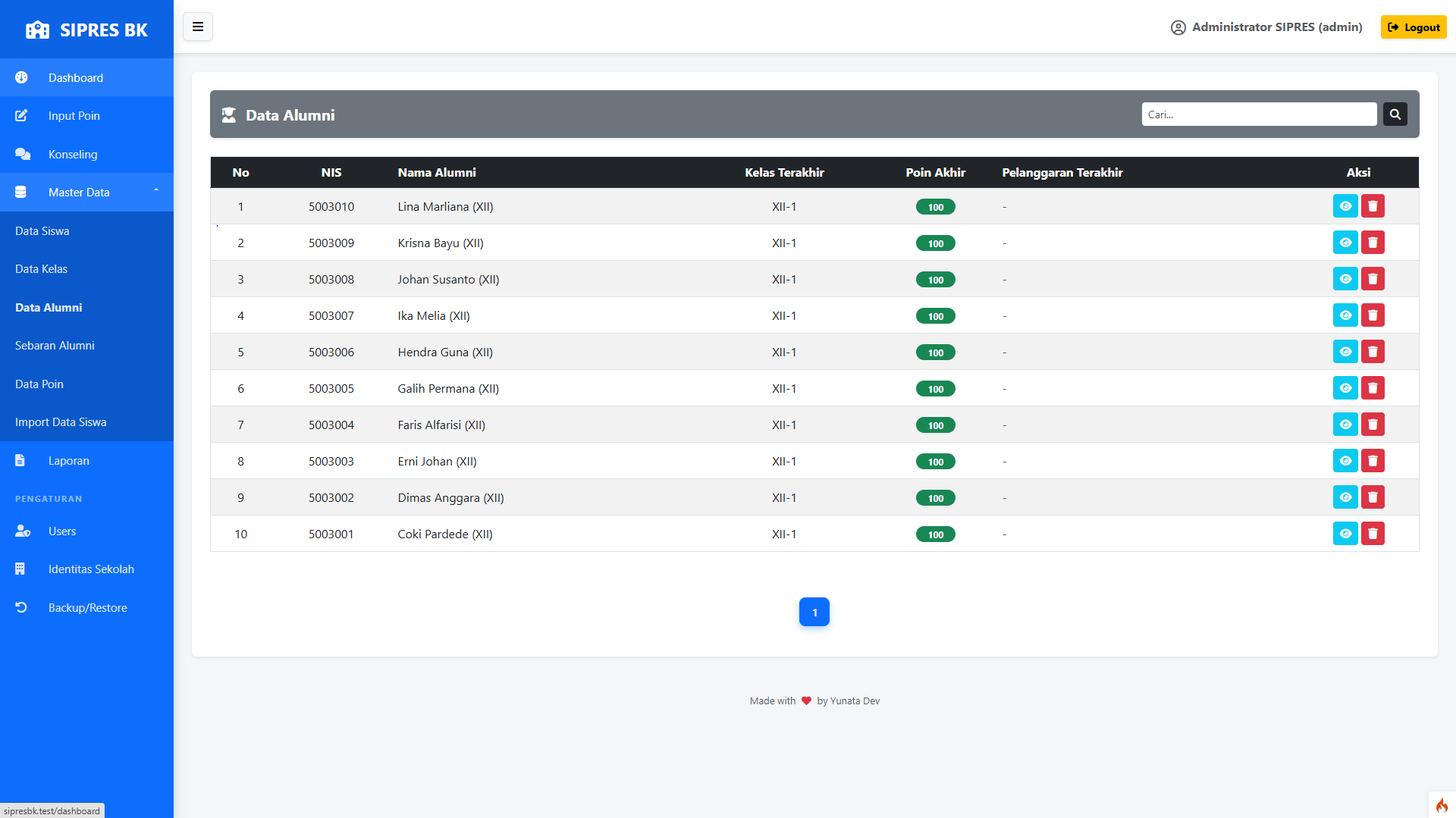Open the eye icon for Dimas Anggara
1456x818 pixels.
pyautogui.click(x=1345, y=497)
